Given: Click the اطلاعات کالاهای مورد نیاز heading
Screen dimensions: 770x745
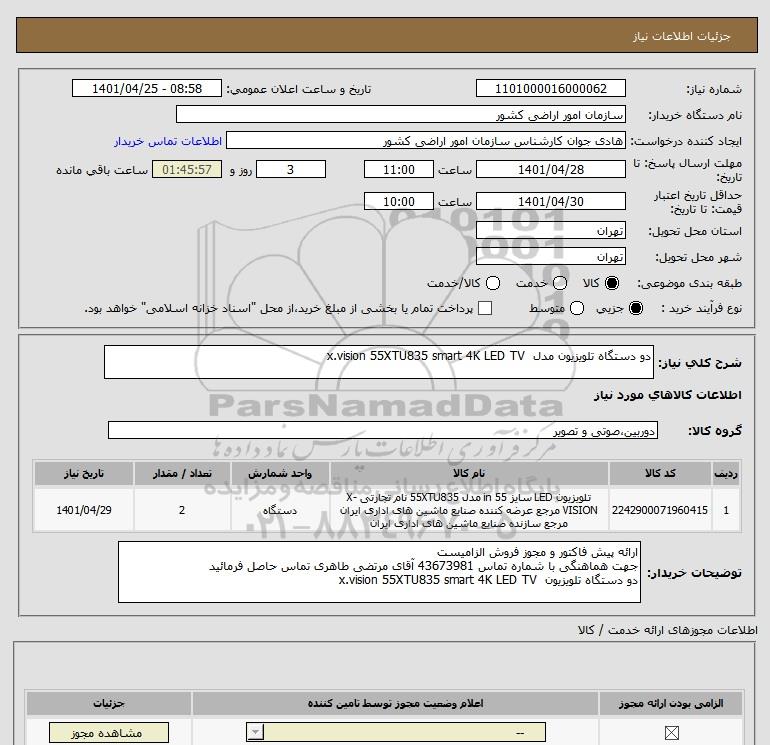Looking at the screenshot, I should [668, 395].
